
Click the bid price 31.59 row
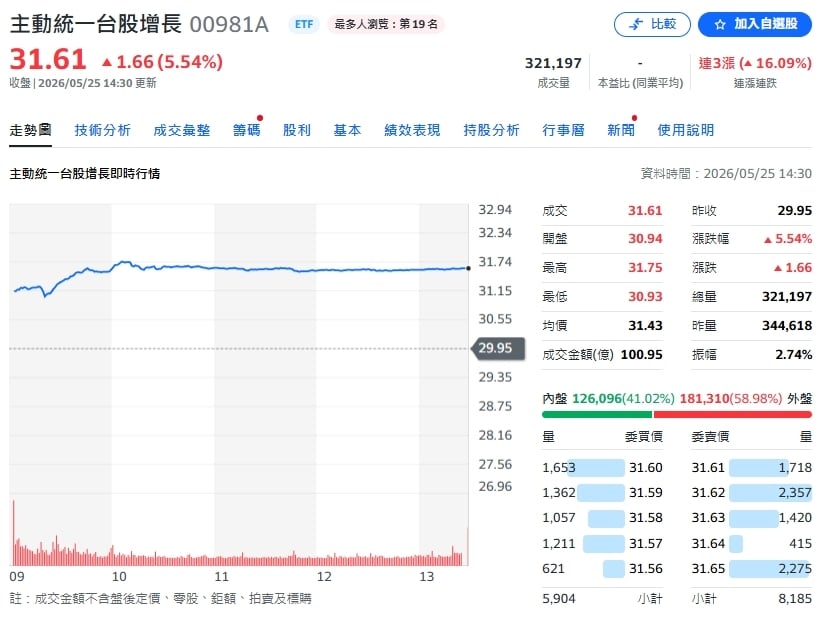coord(602,493)
